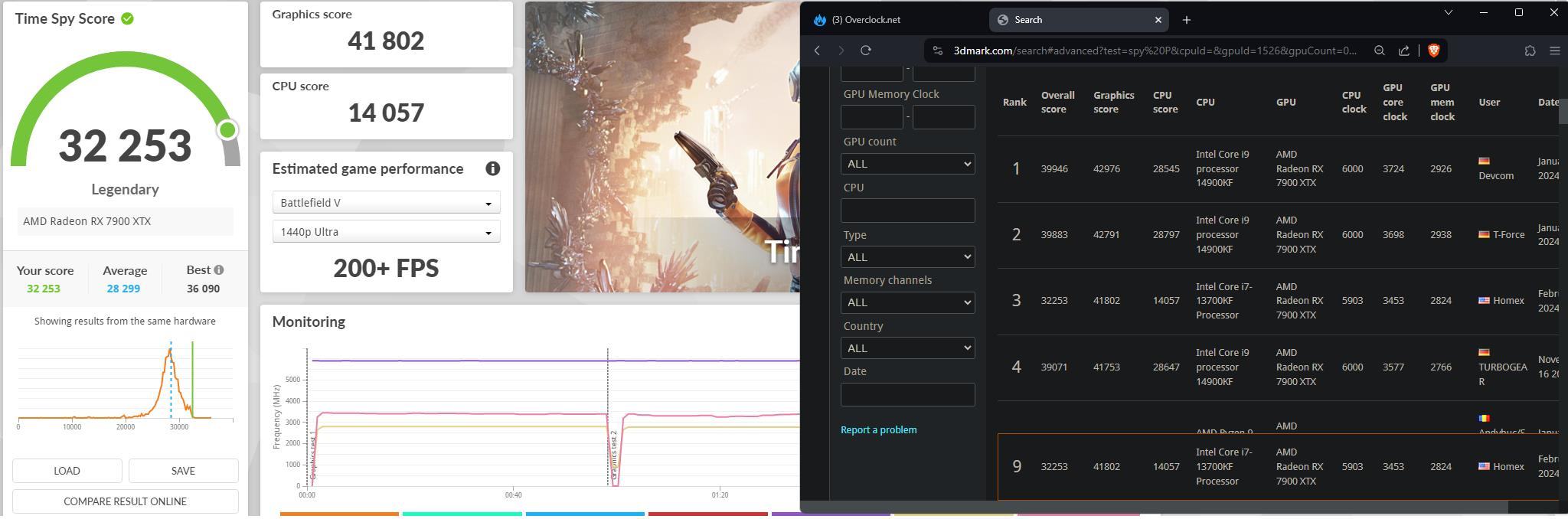Screen dimensions: 1568x519
Task: Click the Overall score column header
Action: click(x=1057, y=103)
